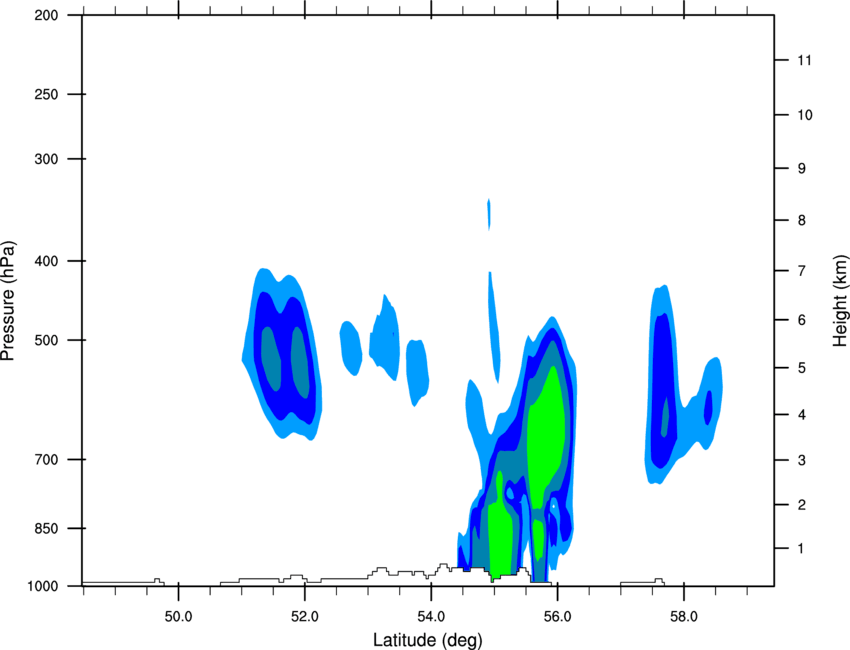Click the "Latitude (deg)" axis title
The height and width of the screenshot is (650, 850).
pos(427,640)
